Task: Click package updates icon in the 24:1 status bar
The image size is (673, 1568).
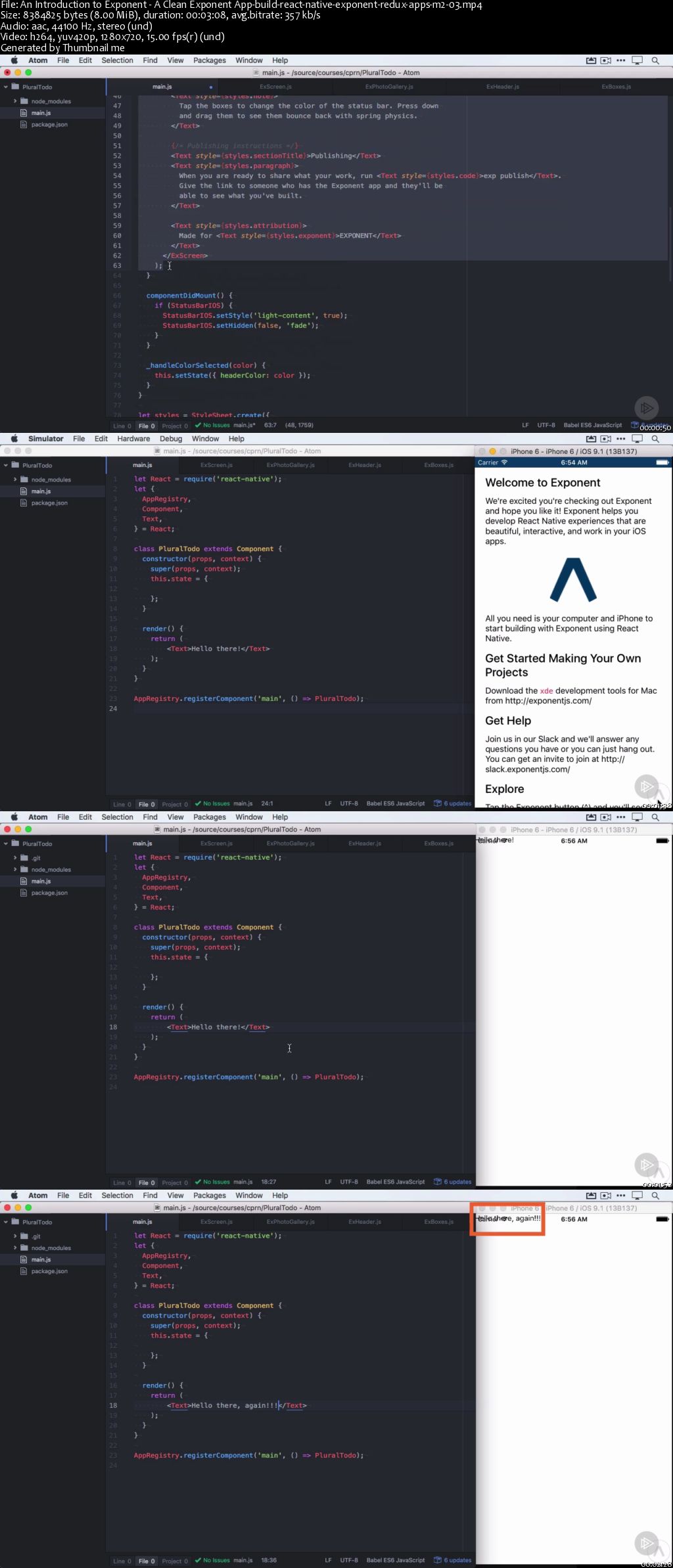Action: pos(438,803)
